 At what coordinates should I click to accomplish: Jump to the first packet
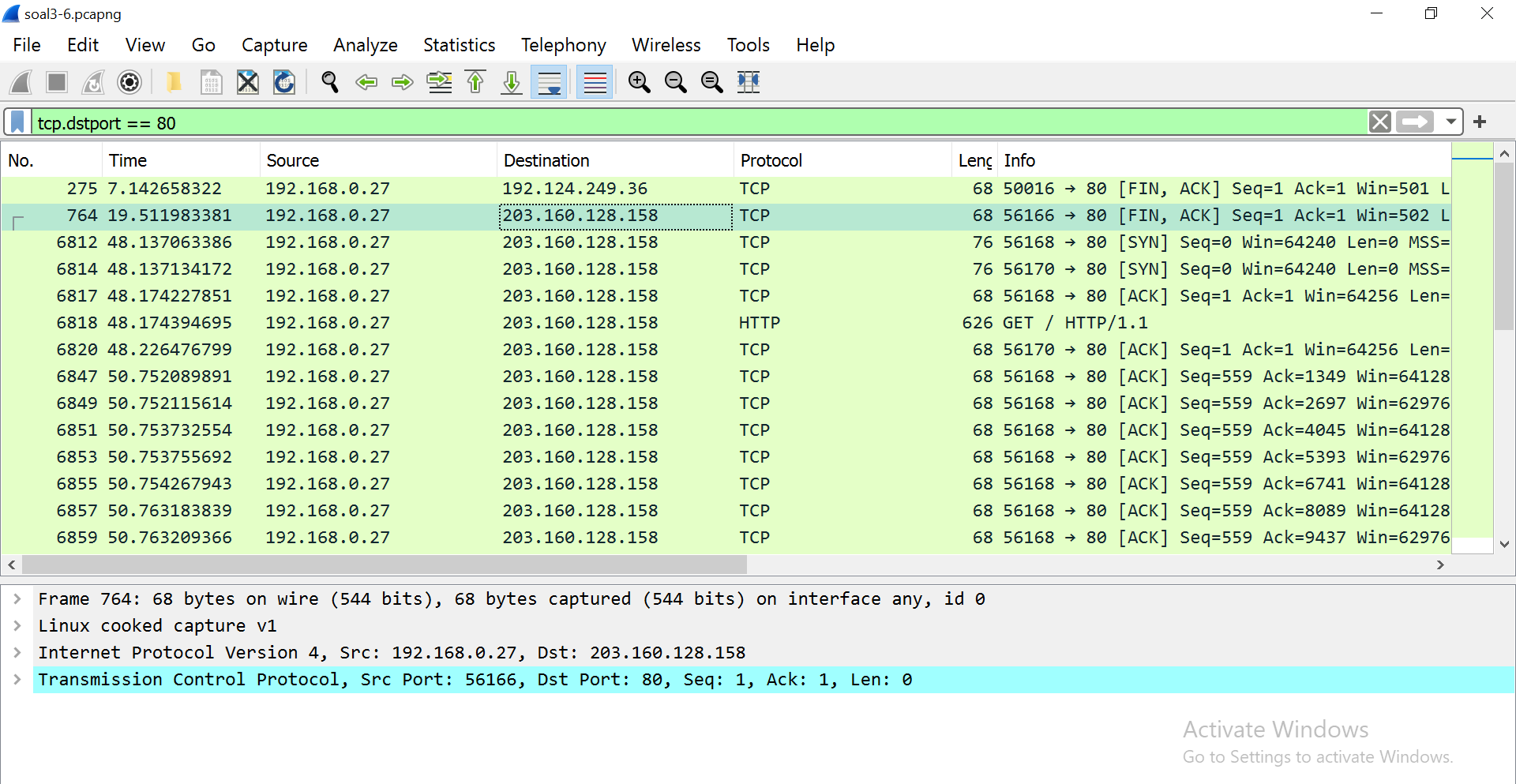pos(475,82)
